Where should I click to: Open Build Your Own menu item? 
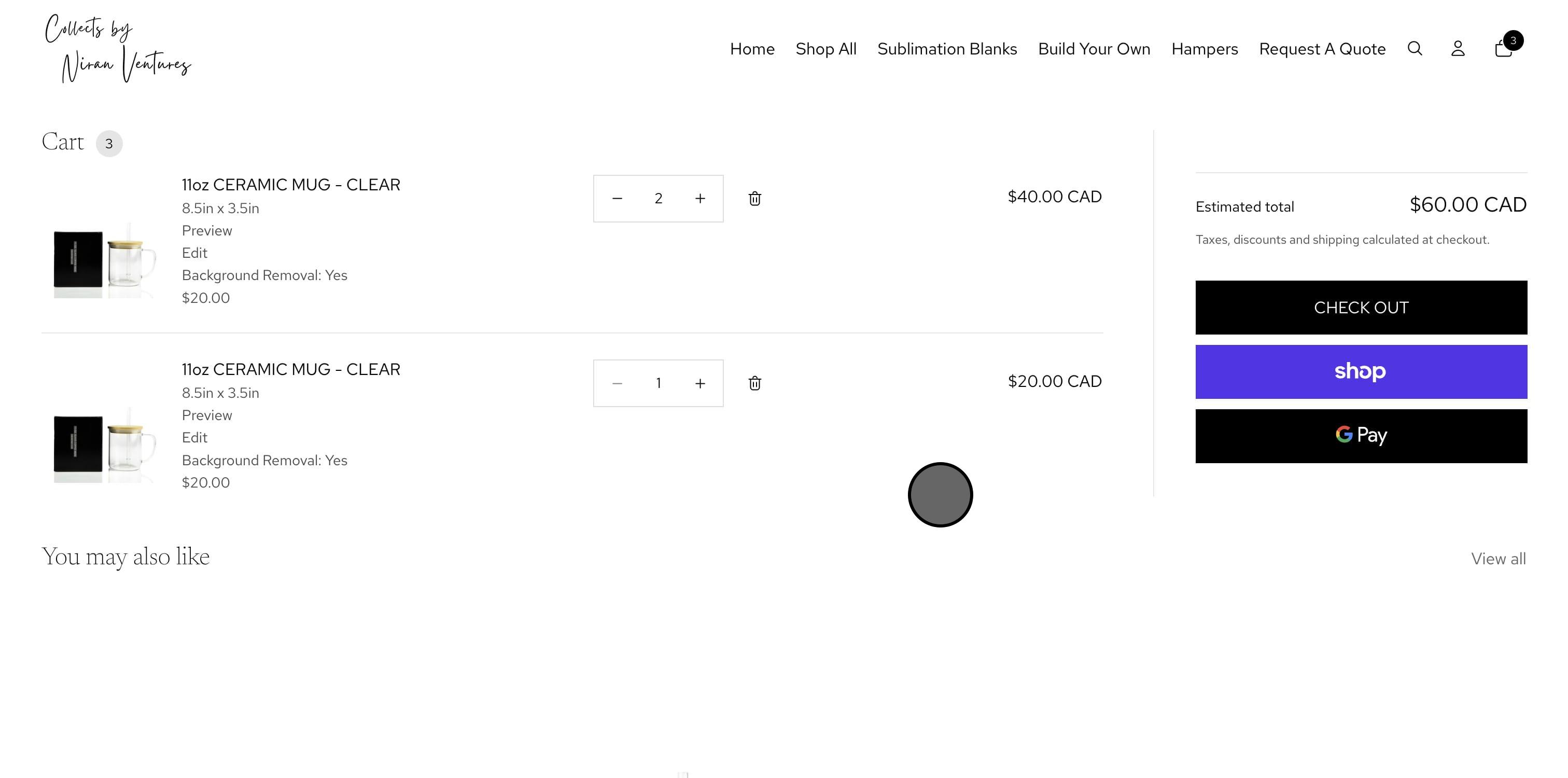pyautogui.click(x=1094, y=49)
